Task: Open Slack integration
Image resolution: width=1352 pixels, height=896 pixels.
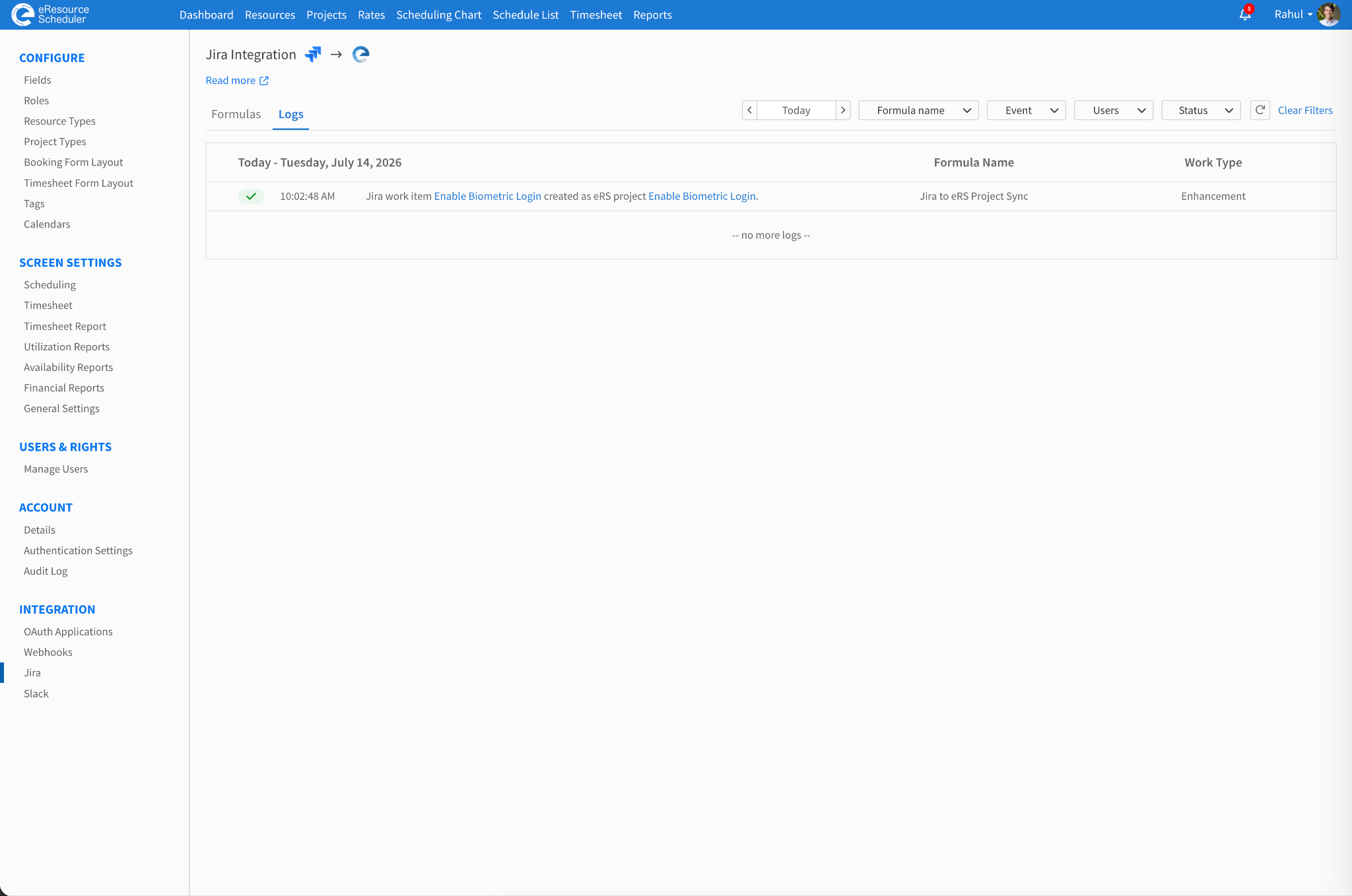Action: click(36, 693)
